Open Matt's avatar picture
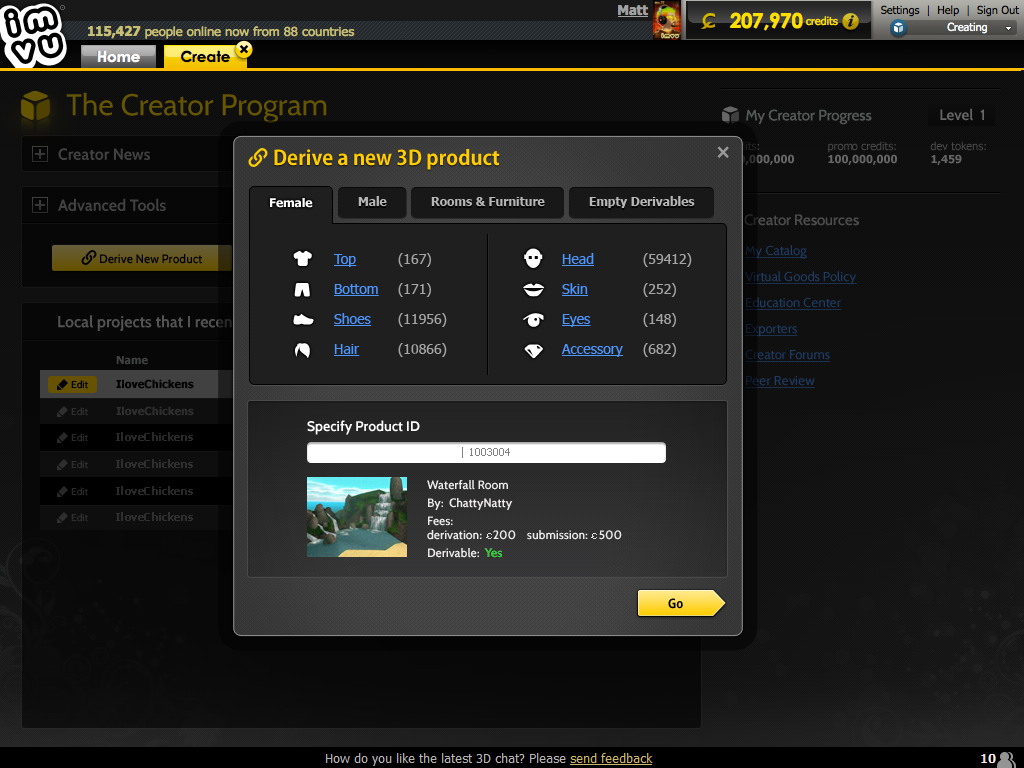This screenshot has width=1024, height=768. [667, 20]
